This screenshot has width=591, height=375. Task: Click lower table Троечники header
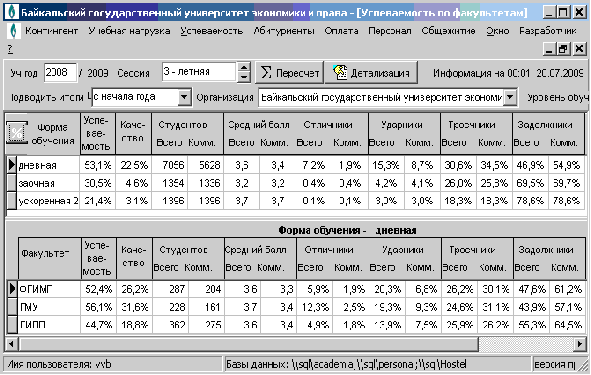point(472,250)
